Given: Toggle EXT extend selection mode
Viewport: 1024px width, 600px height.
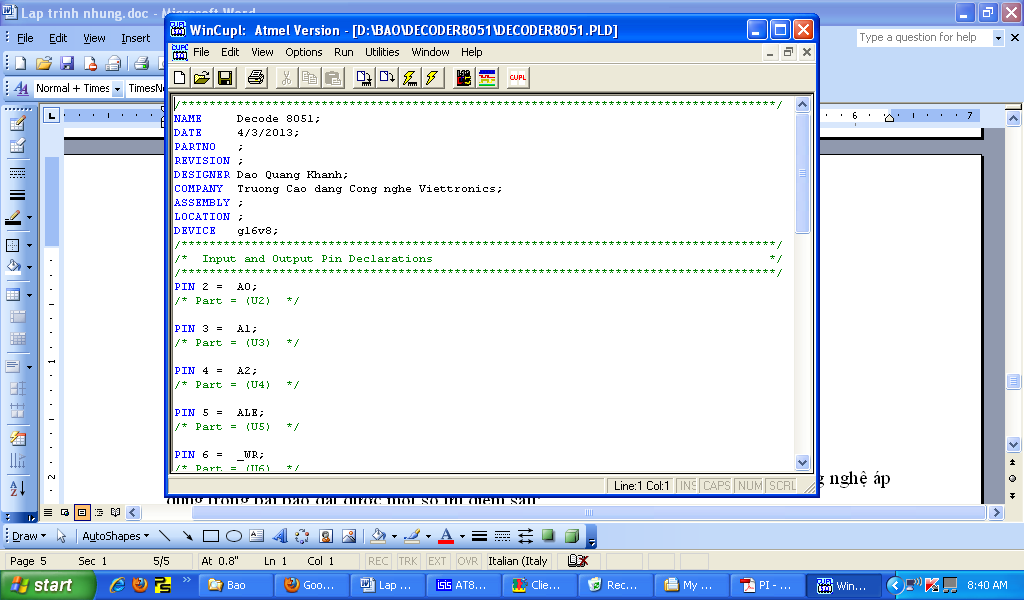Looking at the screenshot, I should click(437, 561).
